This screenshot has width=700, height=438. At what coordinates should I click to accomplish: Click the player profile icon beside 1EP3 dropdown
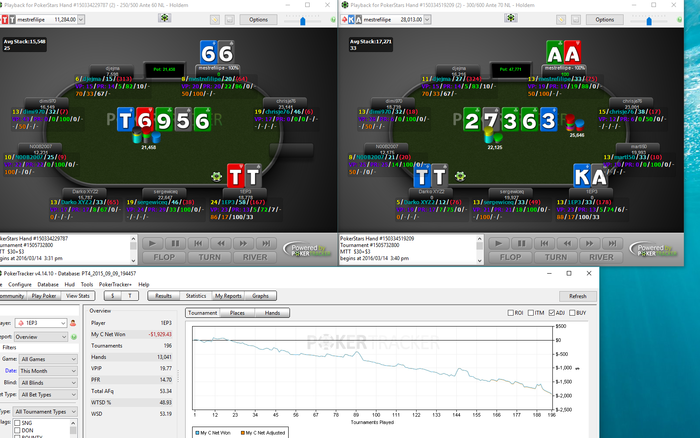click(x=73, y=323)
